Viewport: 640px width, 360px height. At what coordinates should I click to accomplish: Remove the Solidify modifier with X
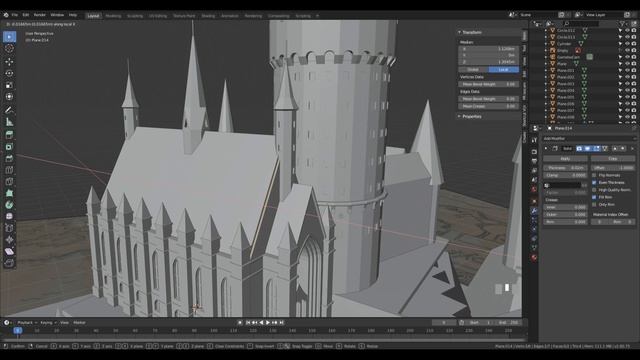click(x=632, y=149)
